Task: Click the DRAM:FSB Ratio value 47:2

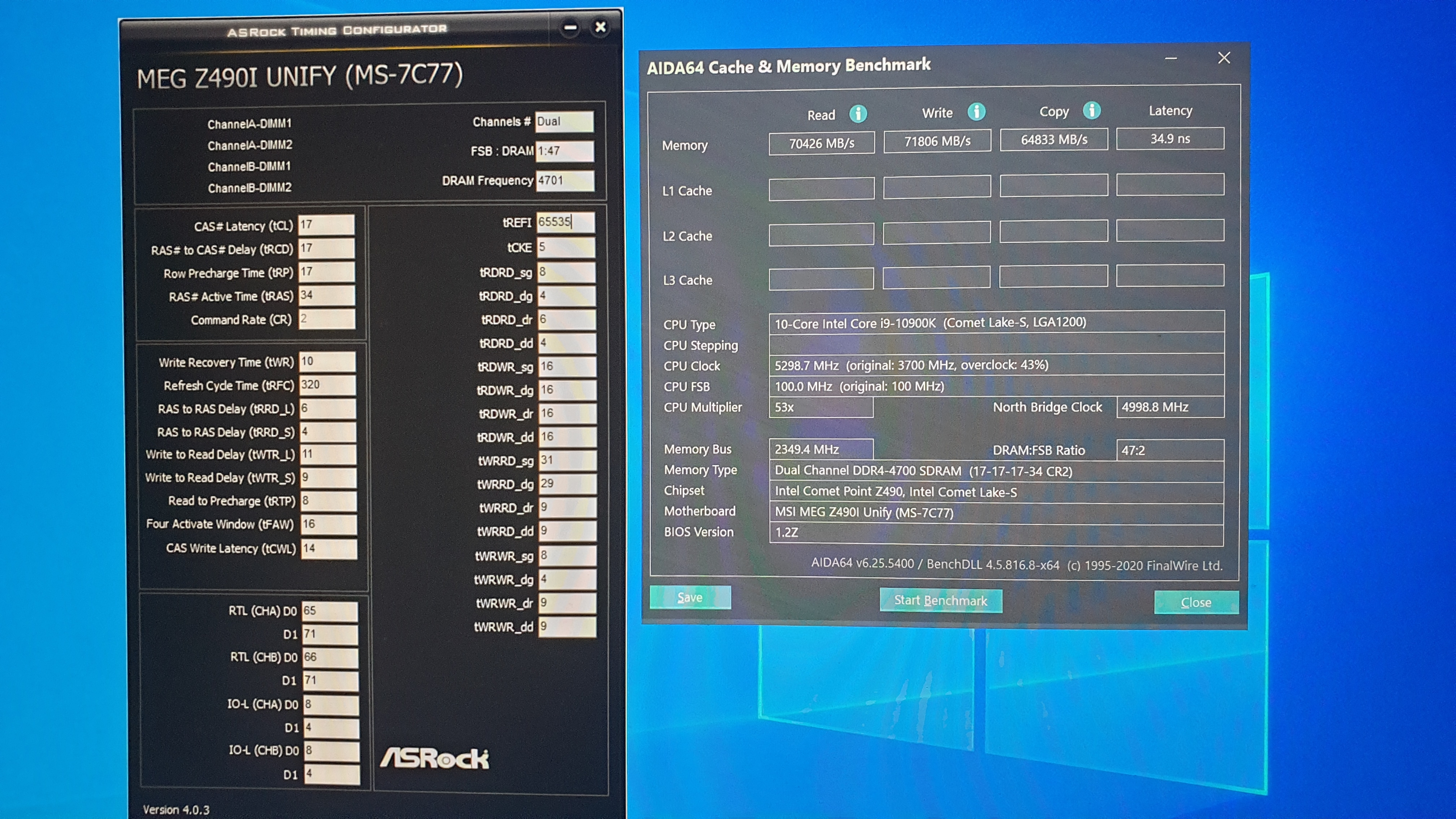Action: pyautogui.click(x=1170, y=450)
